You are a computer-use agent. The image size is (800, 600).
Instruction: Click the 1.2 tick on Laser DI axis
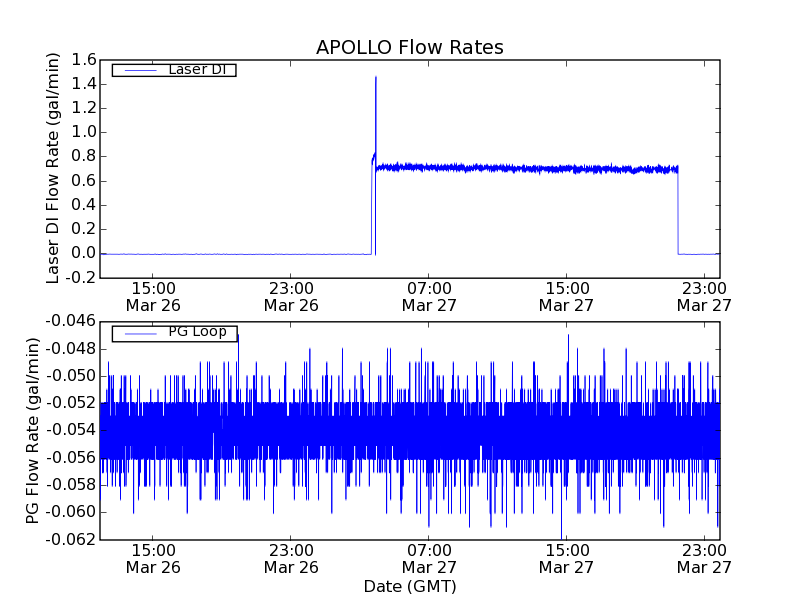coord(84,108)
